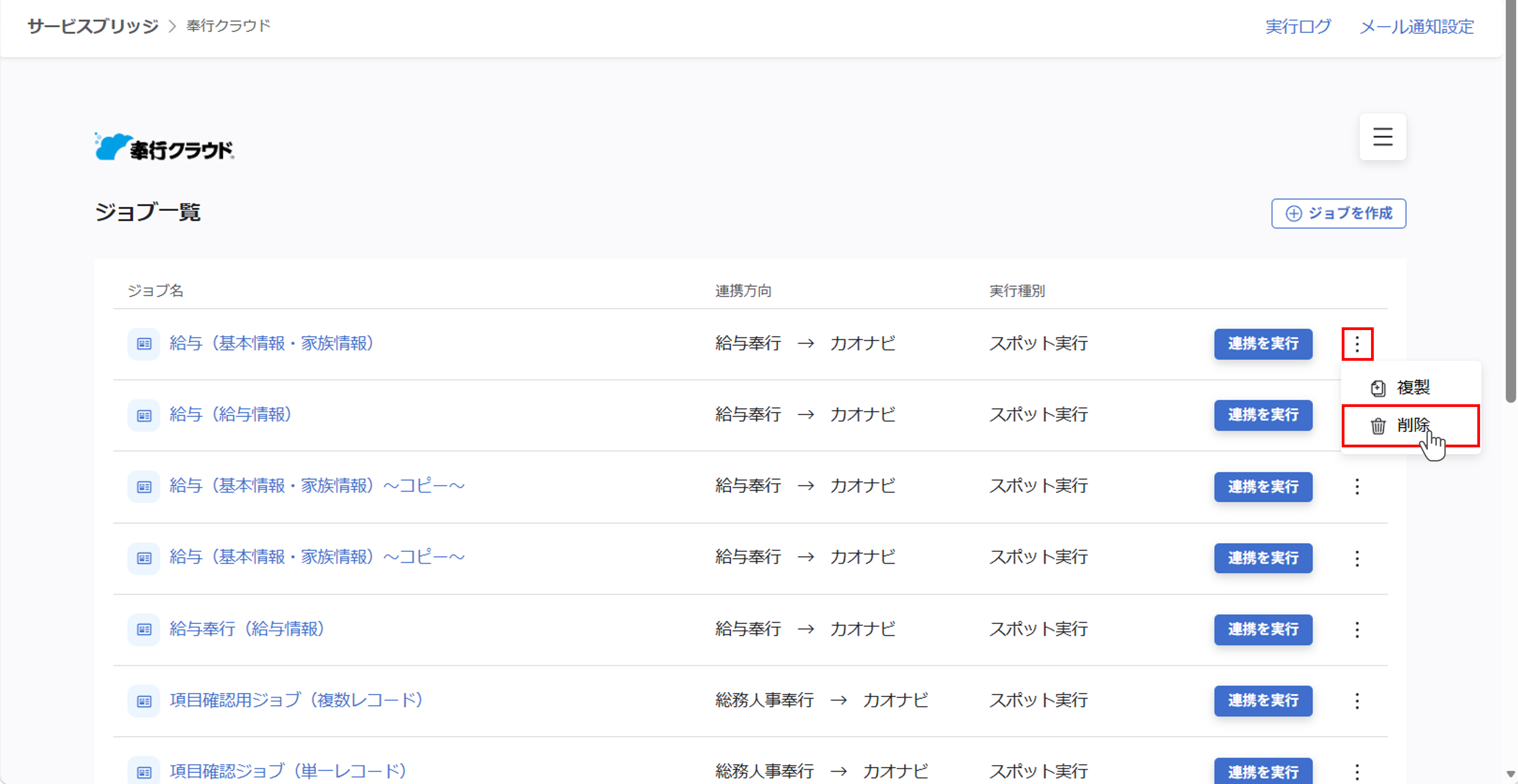Run 連携を実行 for 項目確認用ジョブ（複数レコード）
The image size is (1518, 784).
pos(1263,701)
